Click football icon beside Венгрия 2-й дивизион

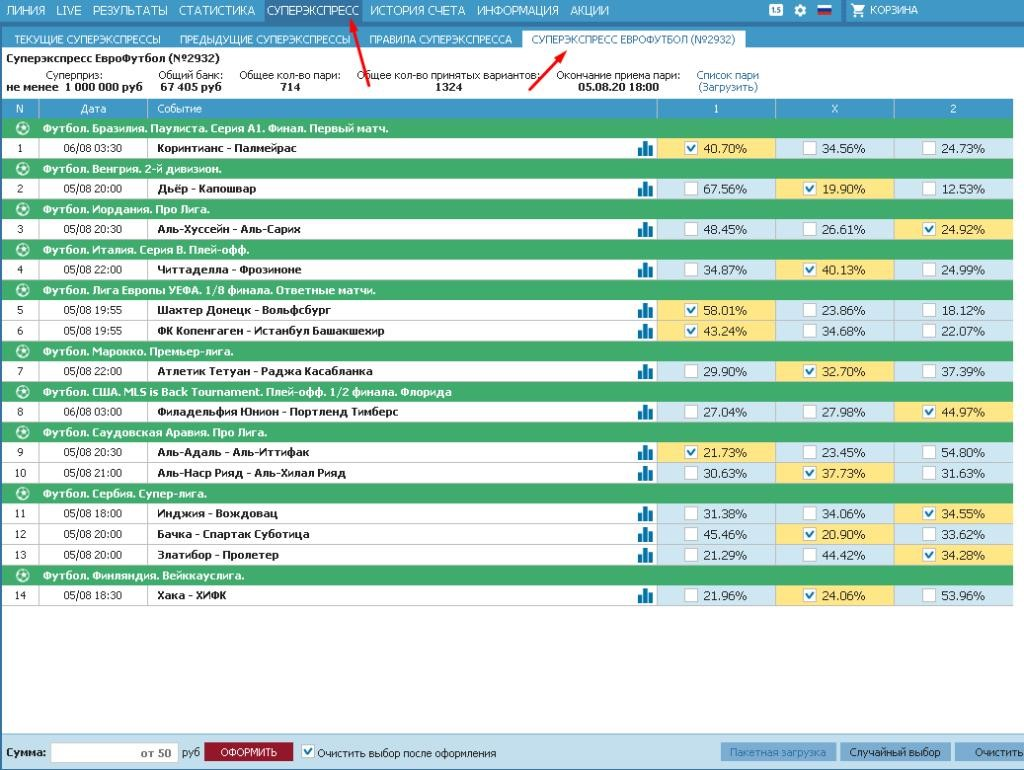[x=22, y=169]
